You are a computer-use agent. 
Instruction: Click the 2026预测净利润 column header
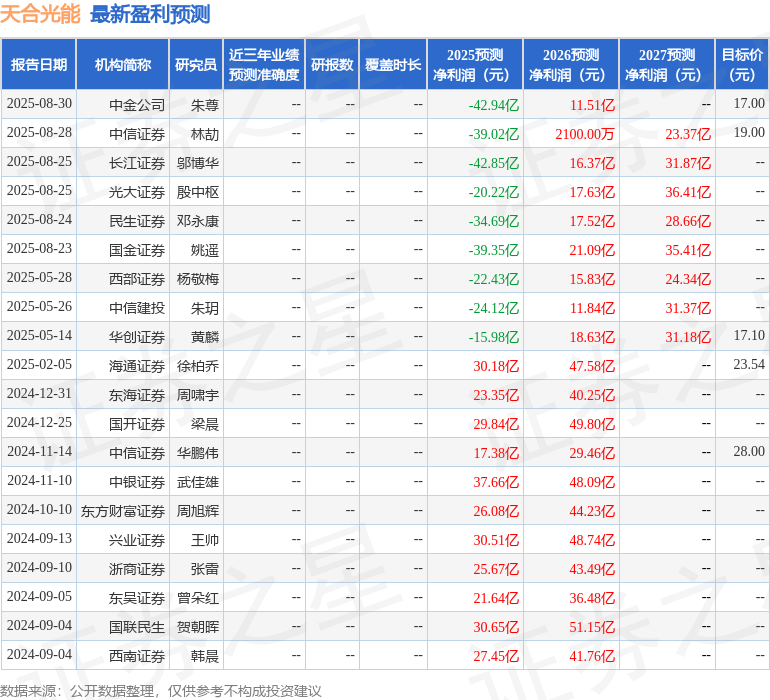pos(571,64)
